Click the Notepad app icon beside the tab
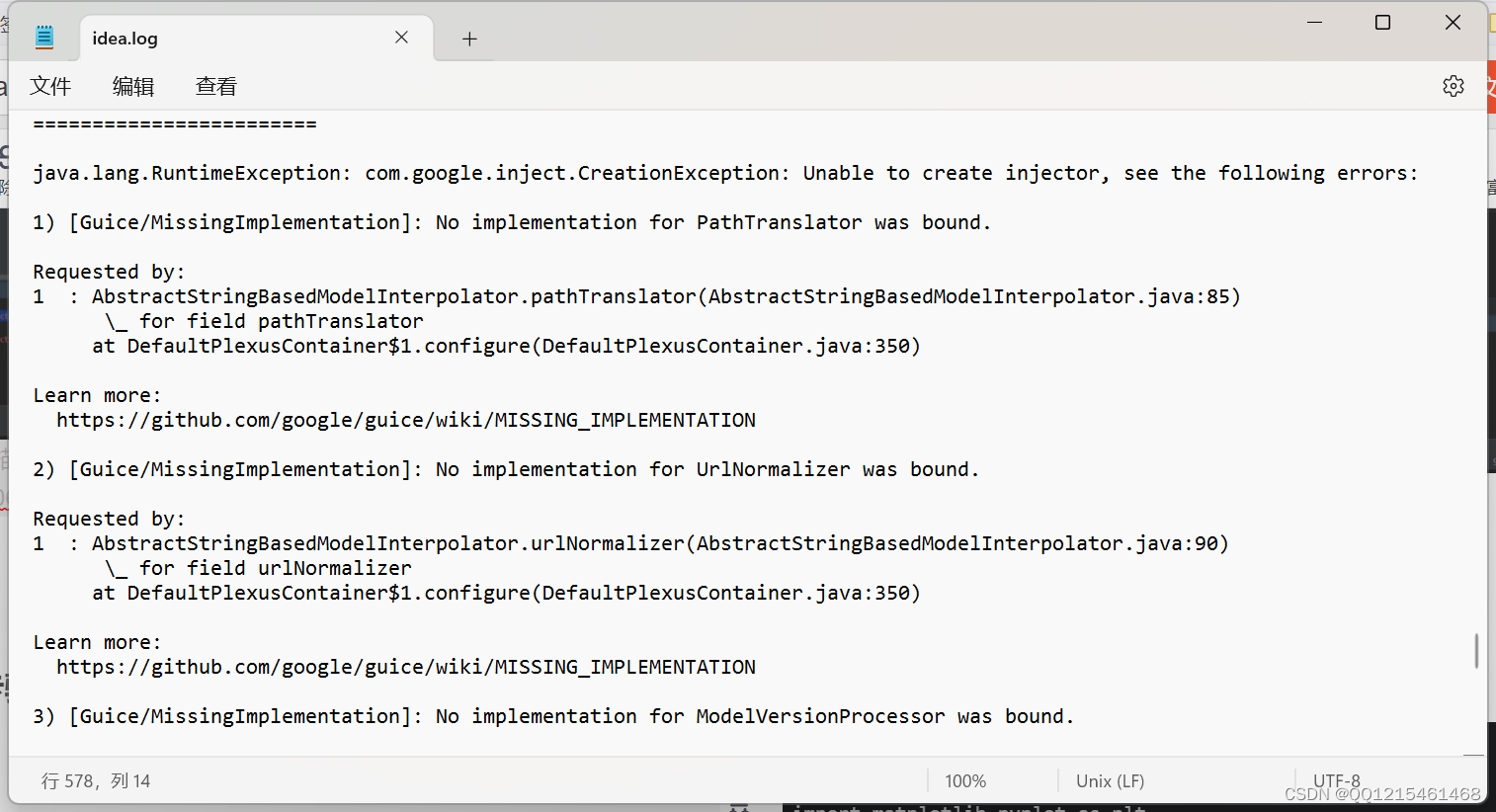Image resolution: width=1496 pixels, height=812 pixels. pyautogui.click(x=43, y=35)
